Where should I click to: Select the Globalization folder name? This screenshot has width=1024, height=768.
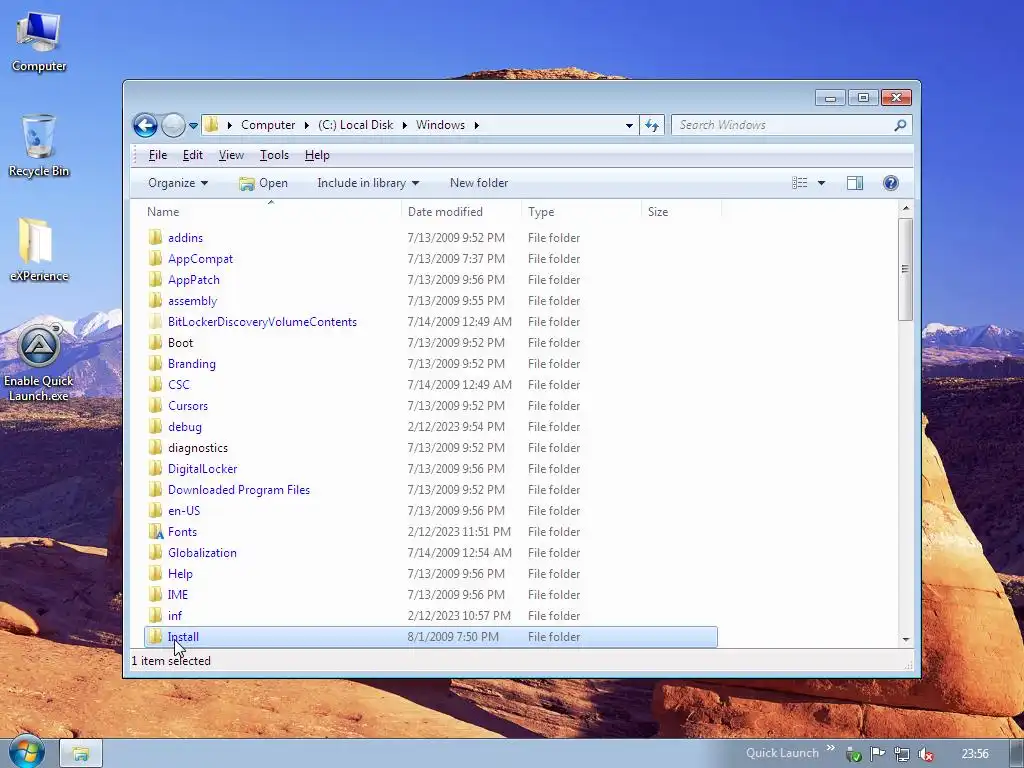click(202, 552)
